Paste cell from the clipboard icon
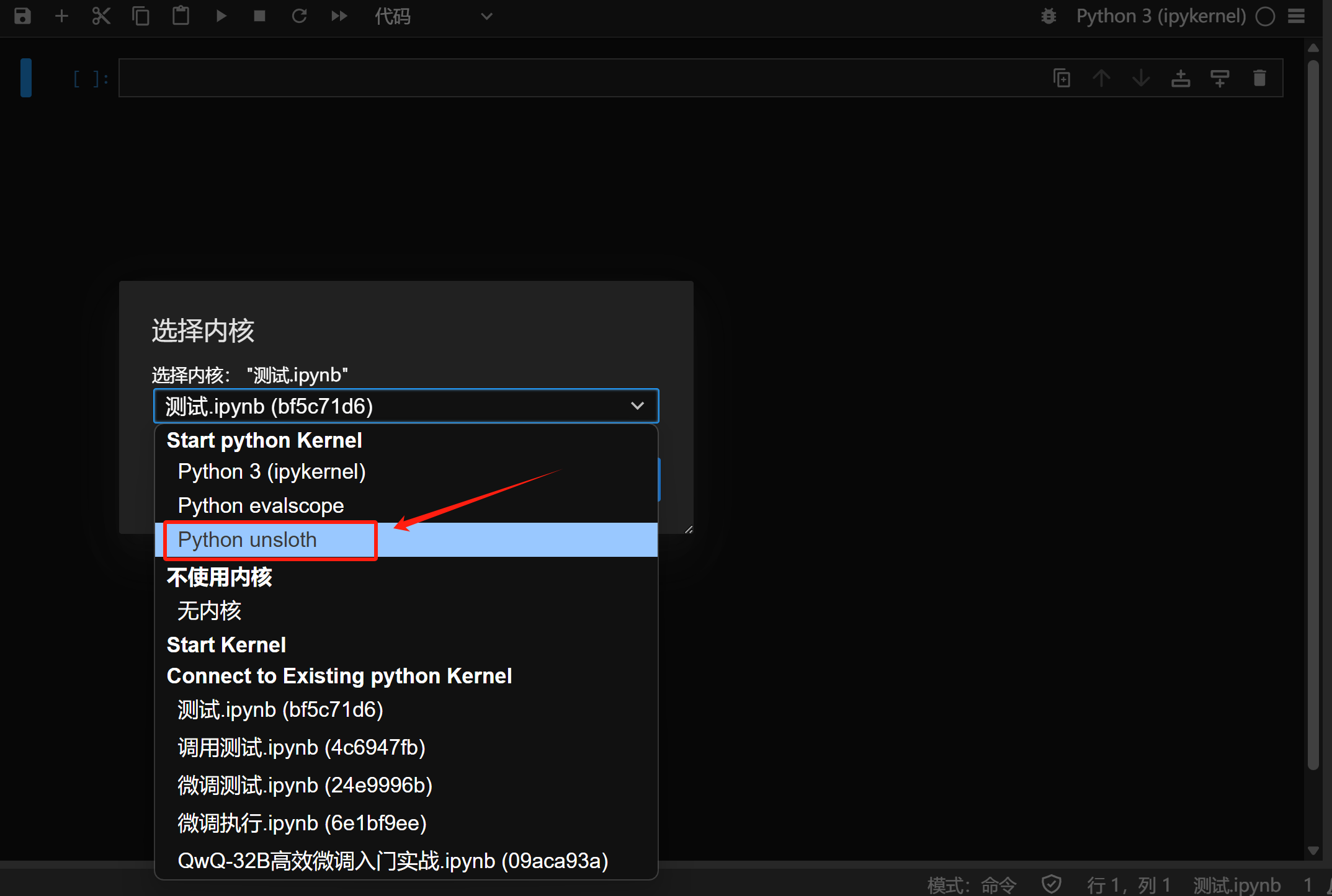The height and width of the screenshot is (896, 1332). 181,16
